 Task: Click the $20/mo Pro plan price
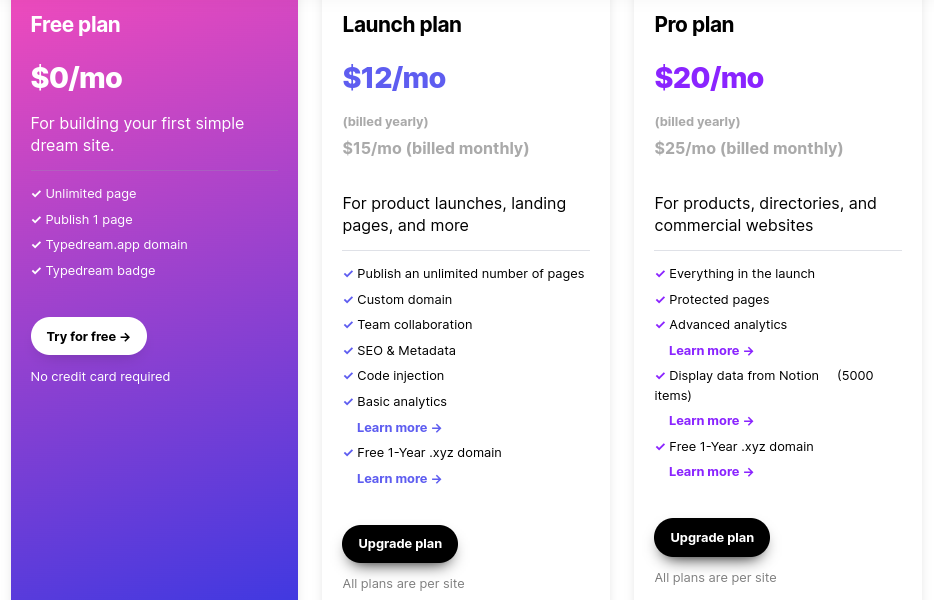709,78
